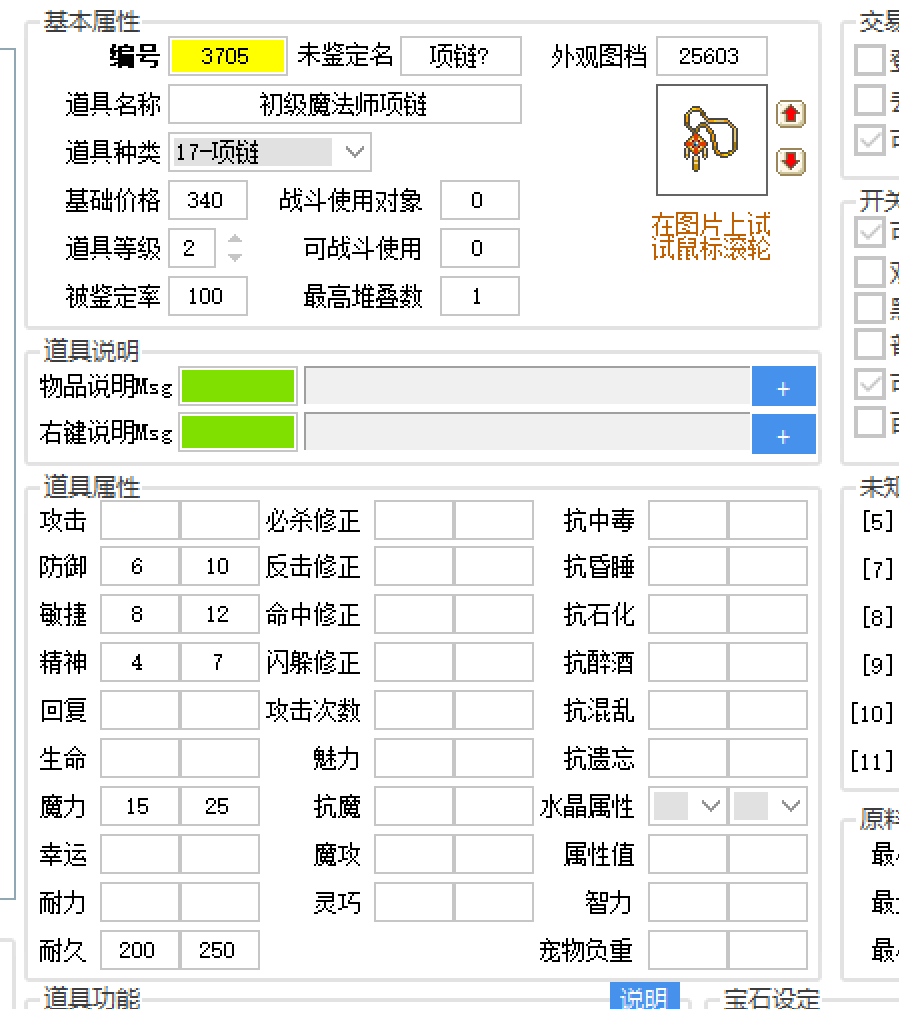Click the first 抗混乱 input field
The image size is (899, 1009).
pyautogui.click(x=687, y=710)
